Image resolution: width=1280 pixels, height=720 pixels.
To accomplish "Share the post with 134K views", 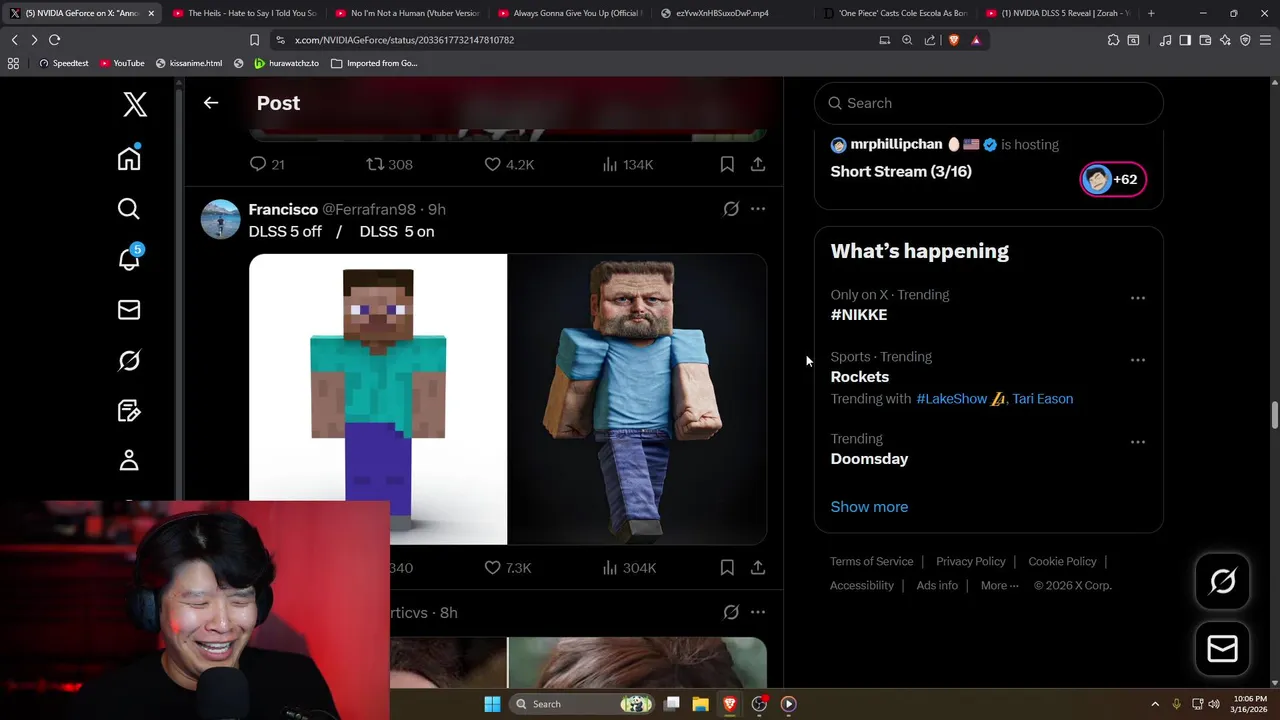I will click(x=758, y=164).
